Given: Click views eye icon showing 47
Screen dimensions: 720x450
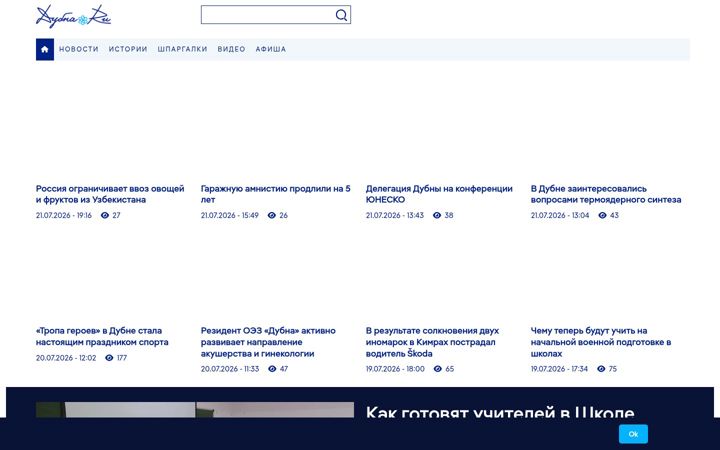Looking at the screenshot, I should point(272,369).
